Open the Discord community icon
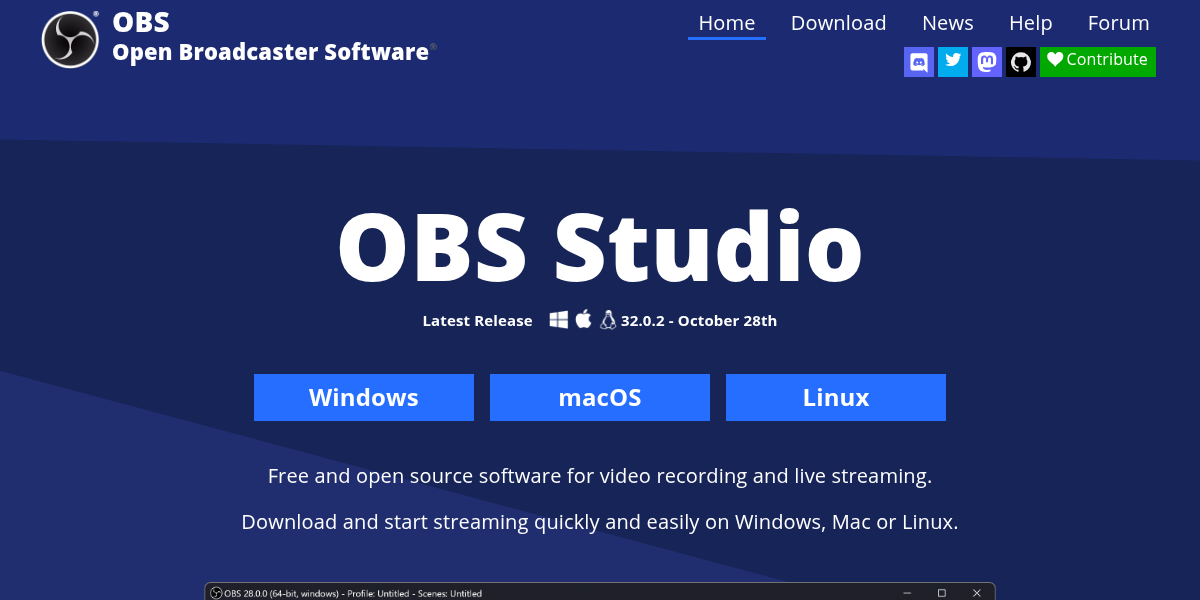The image size is (1200, 600). click(918, 61)
